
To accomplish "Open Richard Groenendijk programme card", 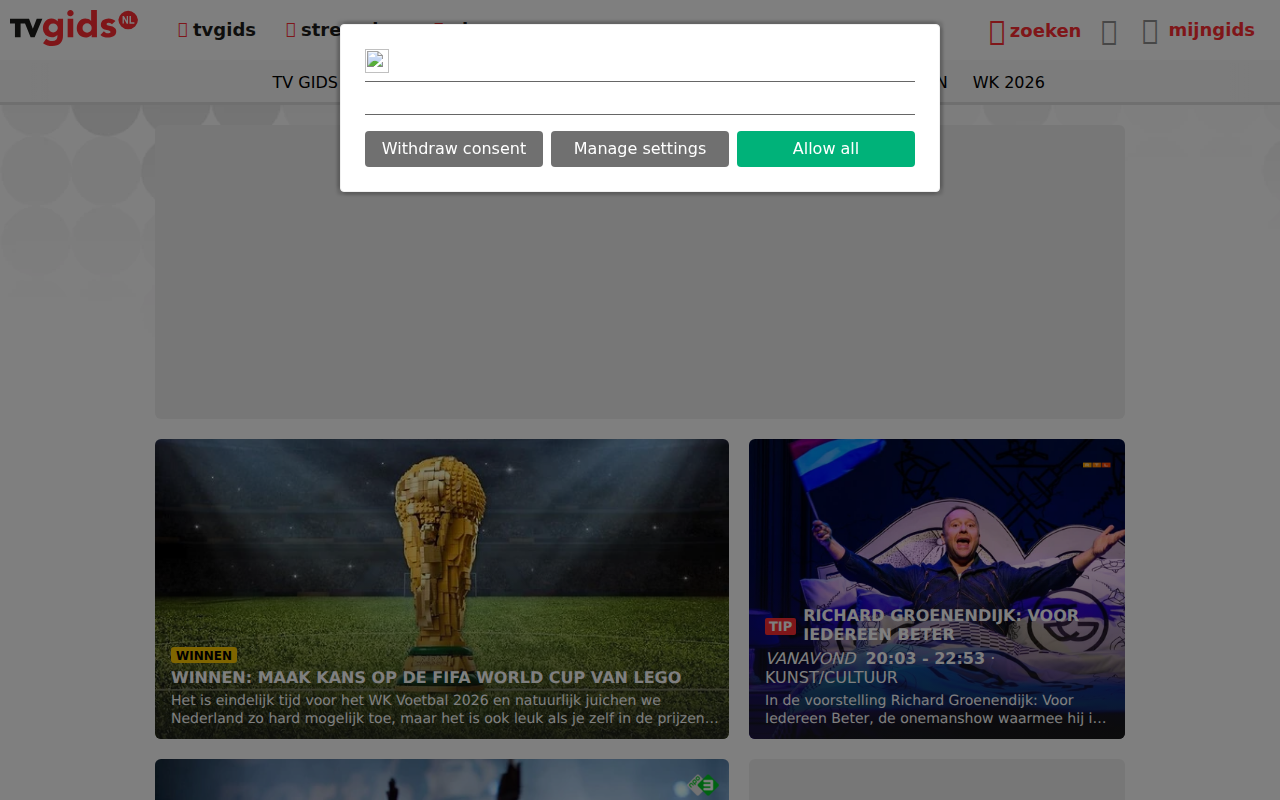I will [937, 589].
